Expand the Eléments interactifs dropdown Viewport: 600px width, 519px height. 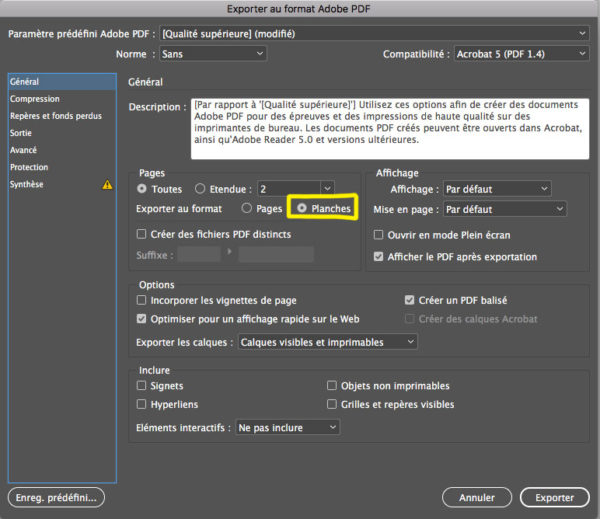coord(287,427)
